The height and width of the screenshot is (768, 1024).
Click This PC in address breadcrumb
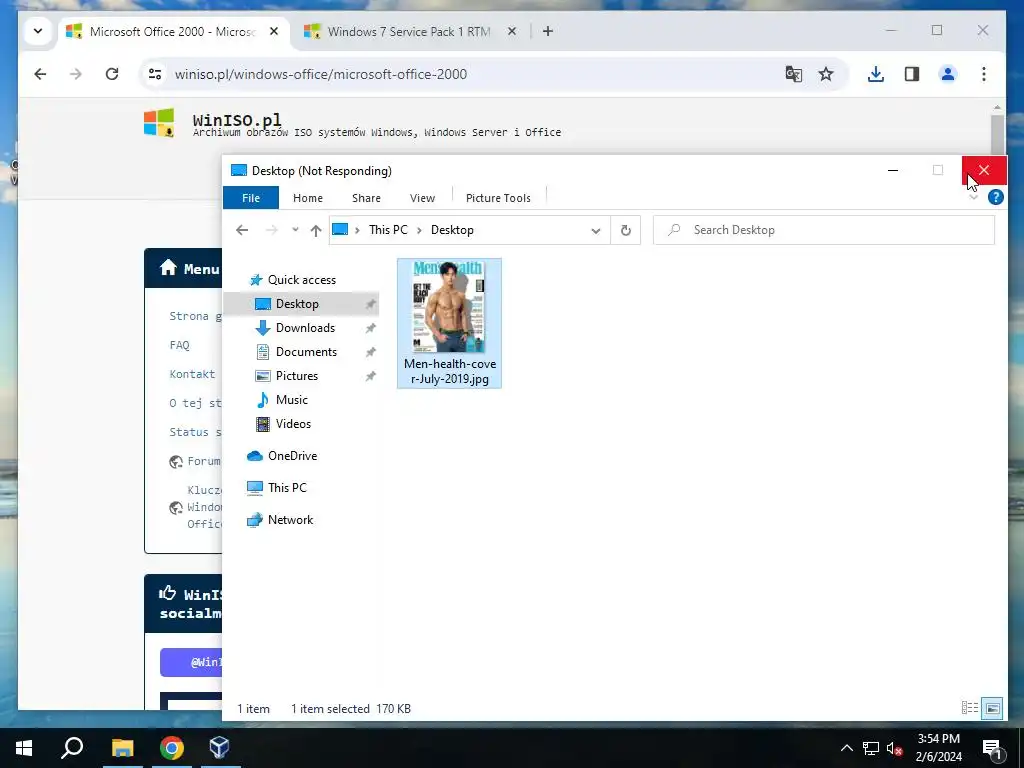tap(388, 230)
